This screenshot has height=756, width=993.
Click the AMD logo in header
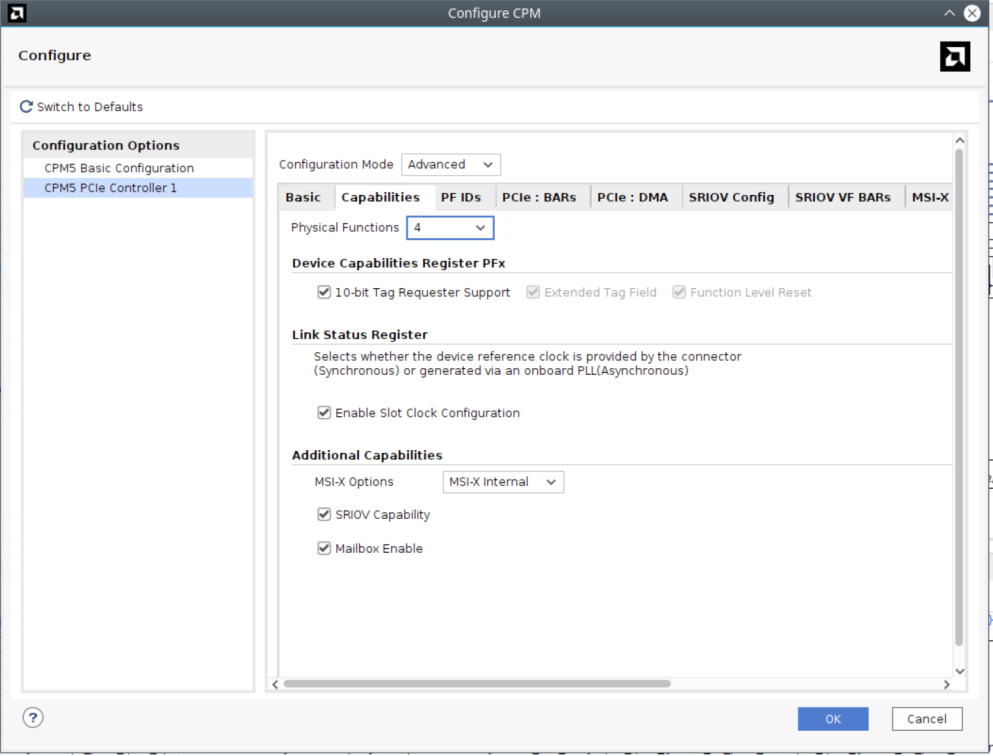[955, 57]
